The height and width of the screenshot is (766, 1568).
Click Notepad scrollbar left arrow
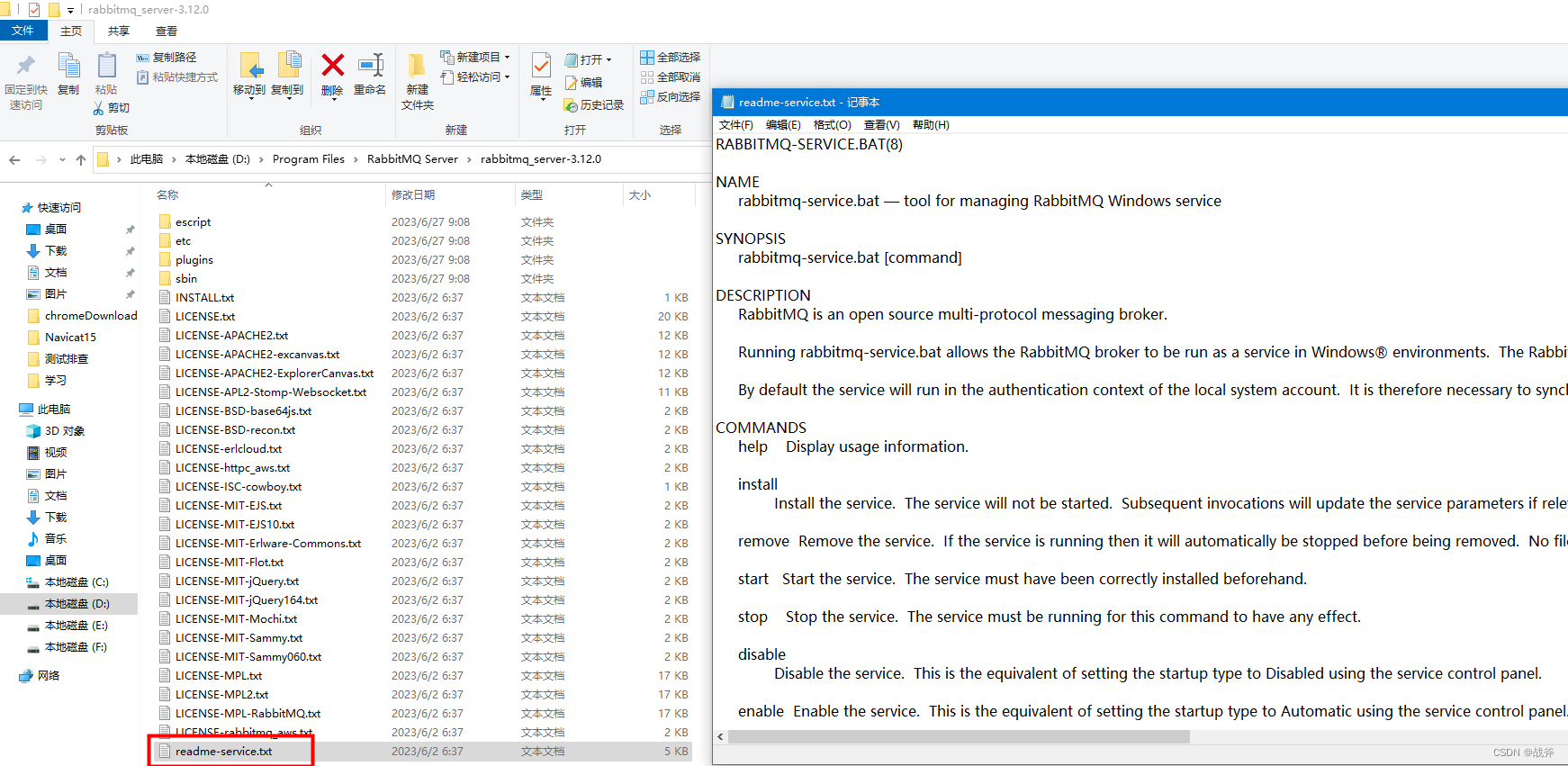pos(720,736)
